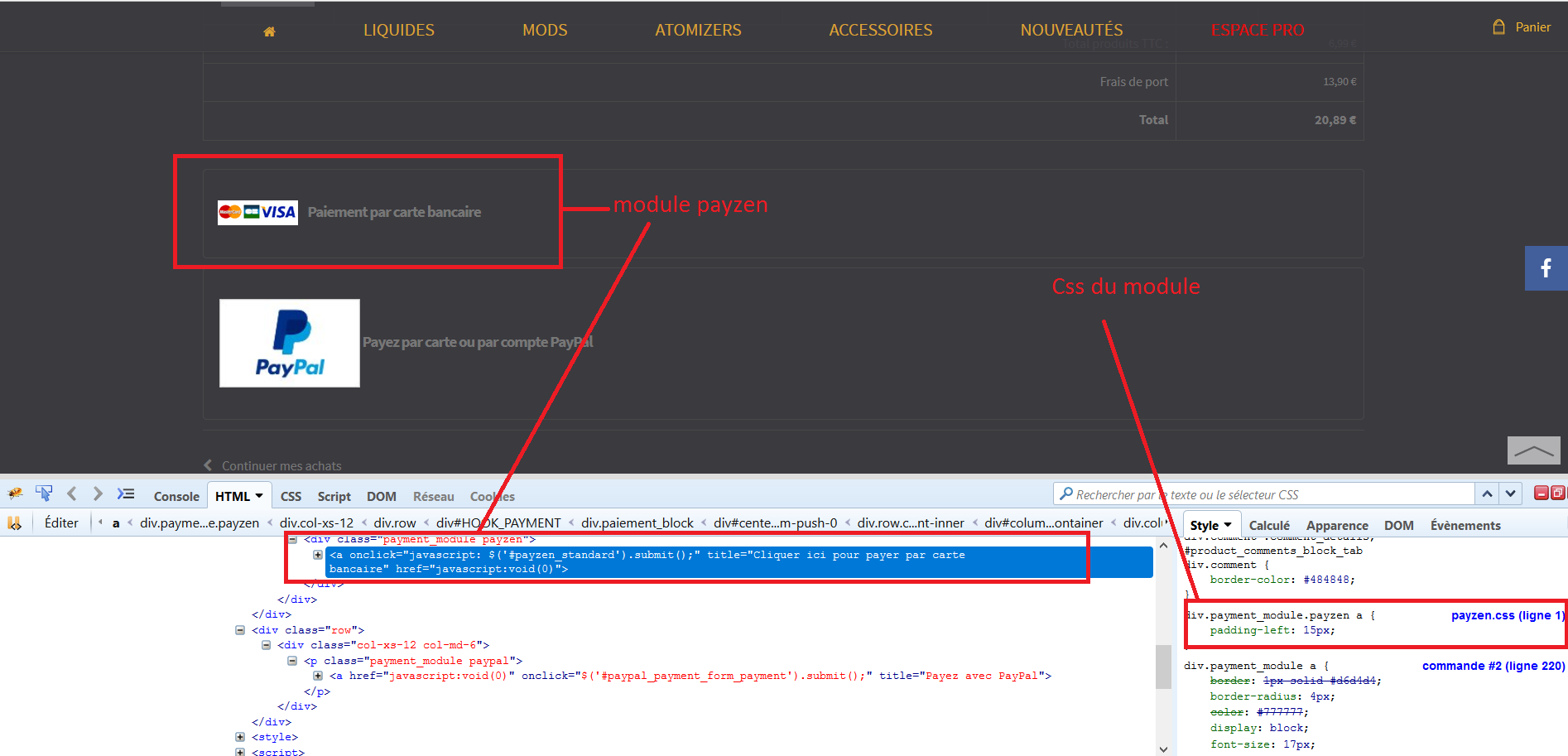The width and height of the screenshot is (1568, 756).
Task: Collapse the col-xs-12 col-md-6 div node
Action: pos(266,645)
